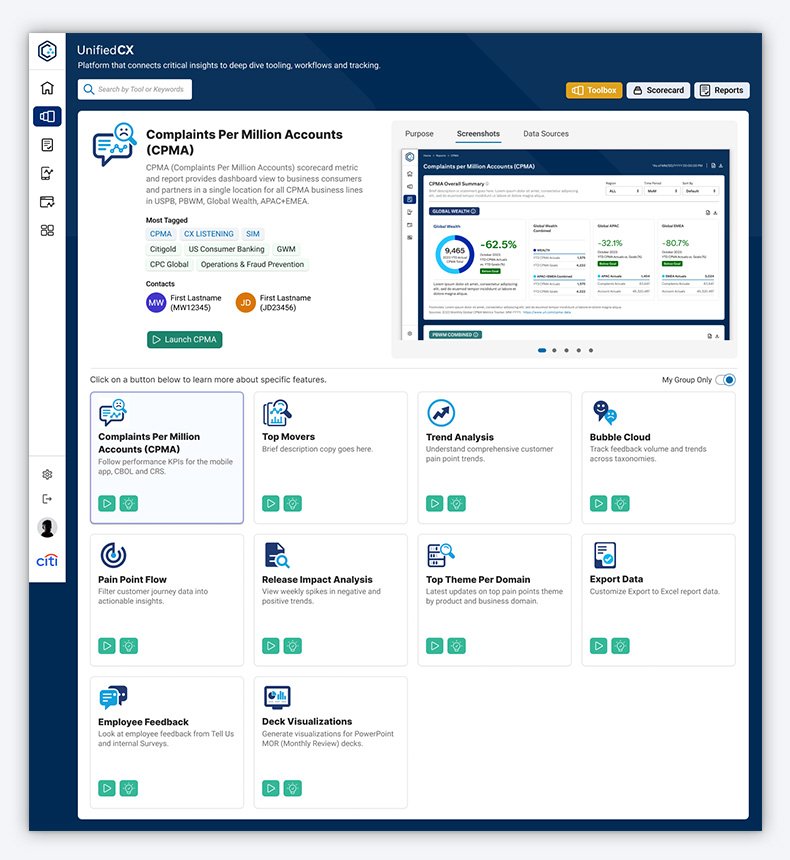This screenshot has height=860, width=790.
Task: Select the CPMA tag
Action: point(161,234)
